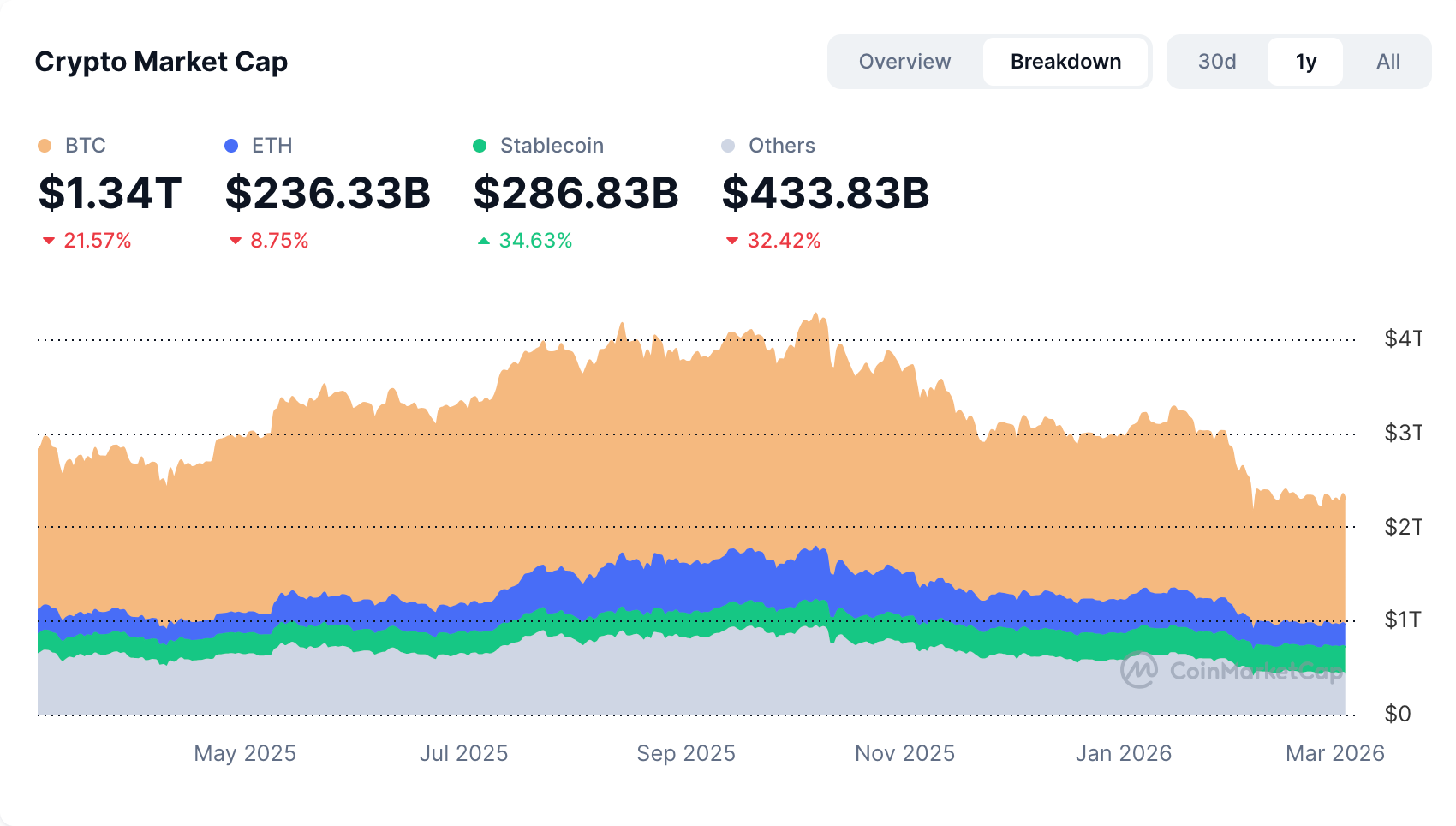This screenshot has height=826, width=1456.
Task: Click the Stablecoin legend label
Action: (x=552, y=145)
